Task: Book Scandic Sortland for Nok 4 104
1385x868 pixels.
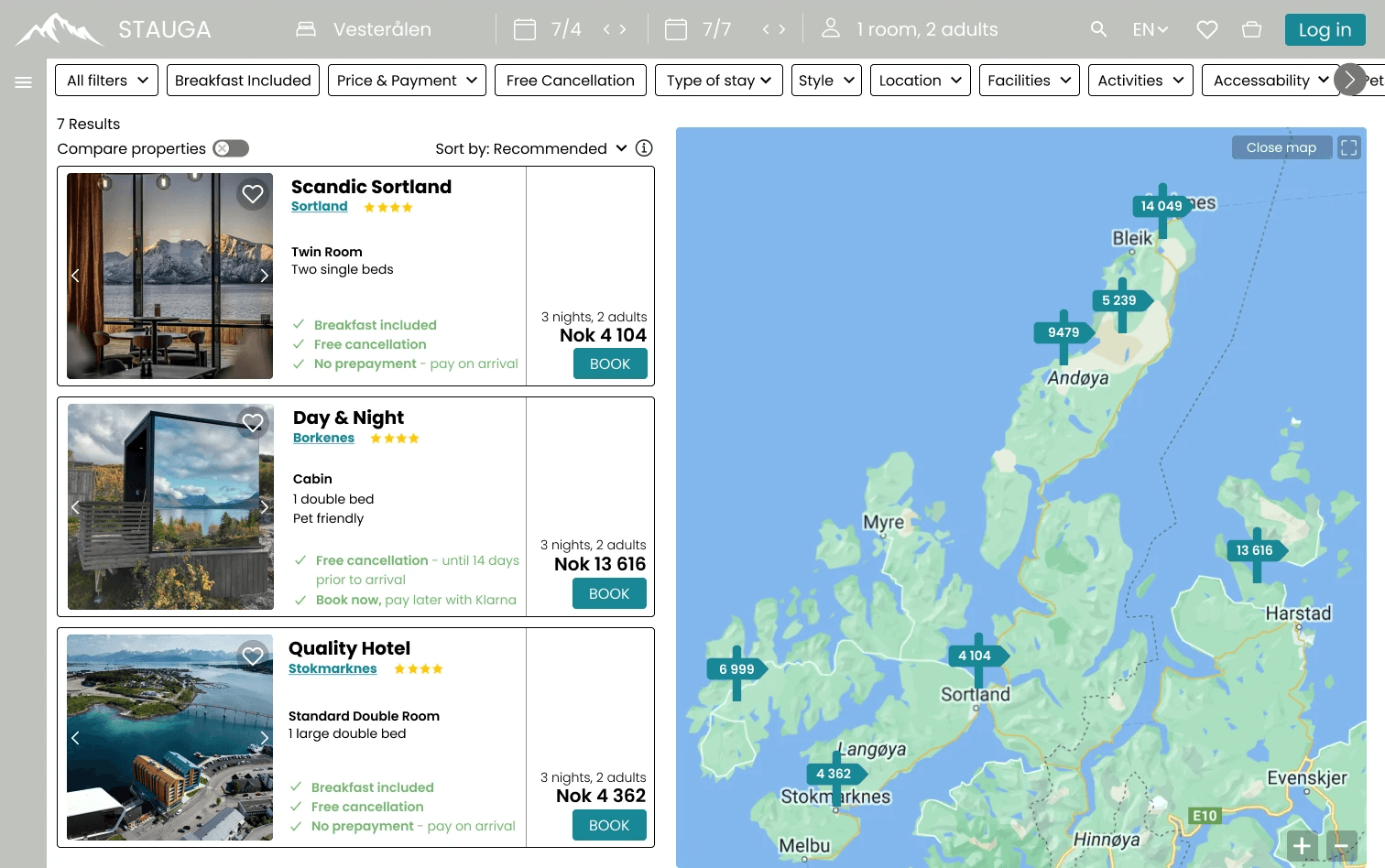Action: (x=610, y=363)
